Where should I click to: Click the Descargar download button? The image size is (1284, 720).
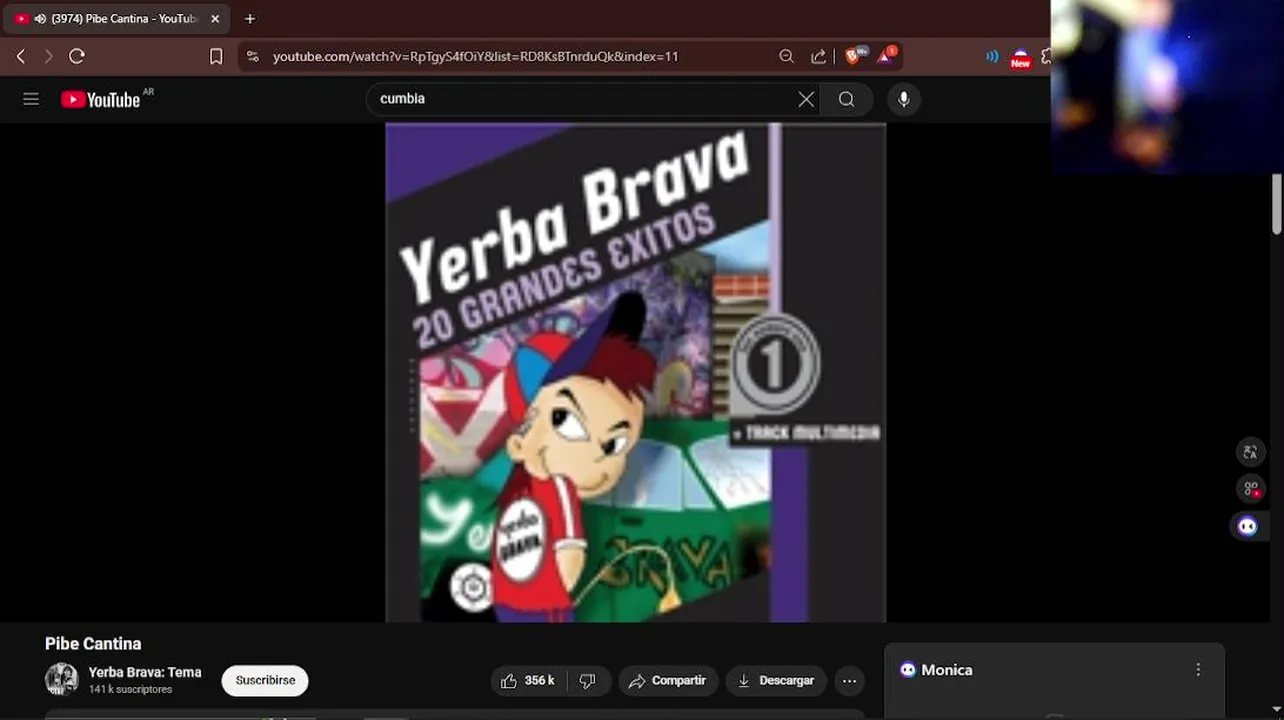click(x=776, y=681)
